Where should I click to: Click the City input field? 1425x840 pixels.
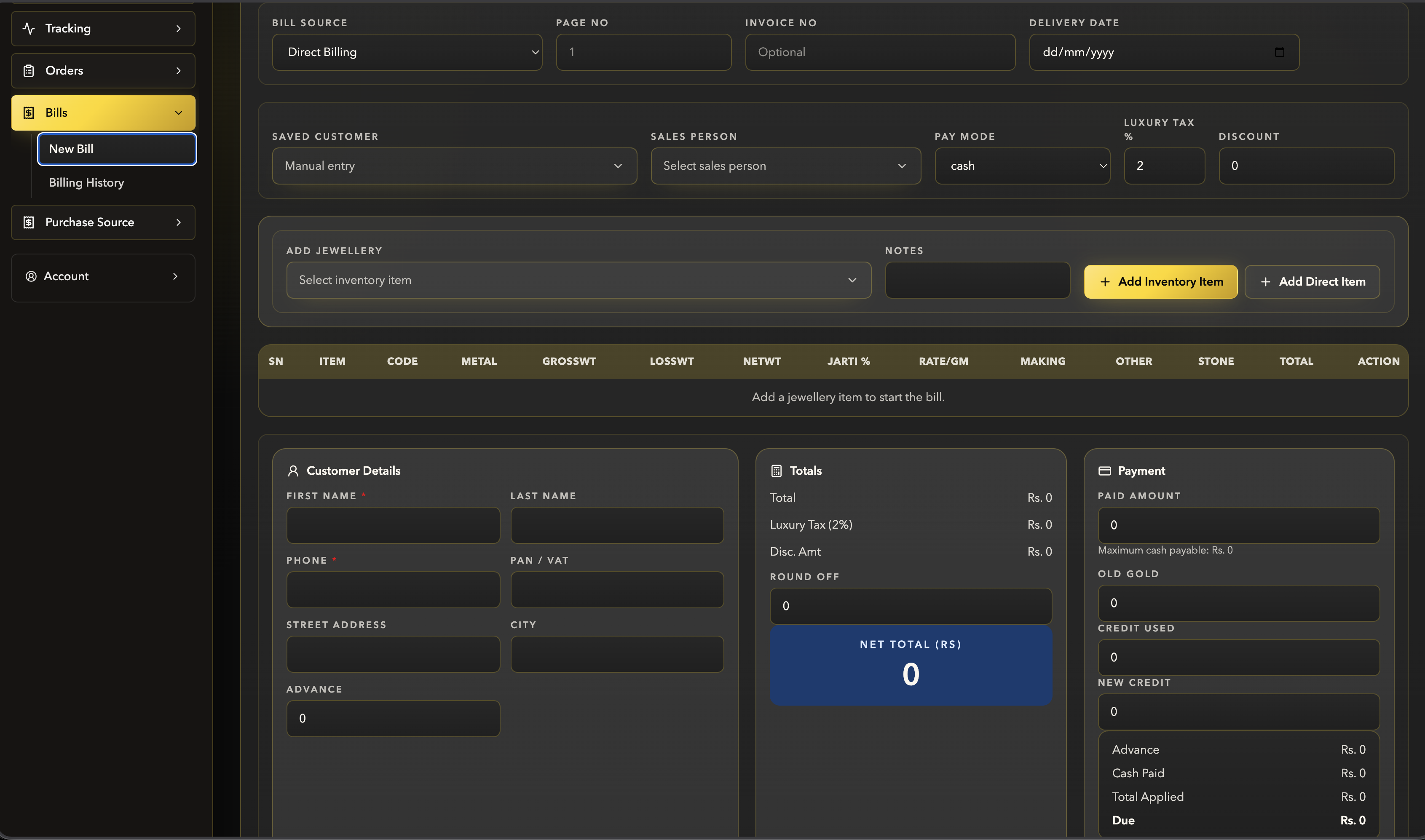(x=617, y=654)
